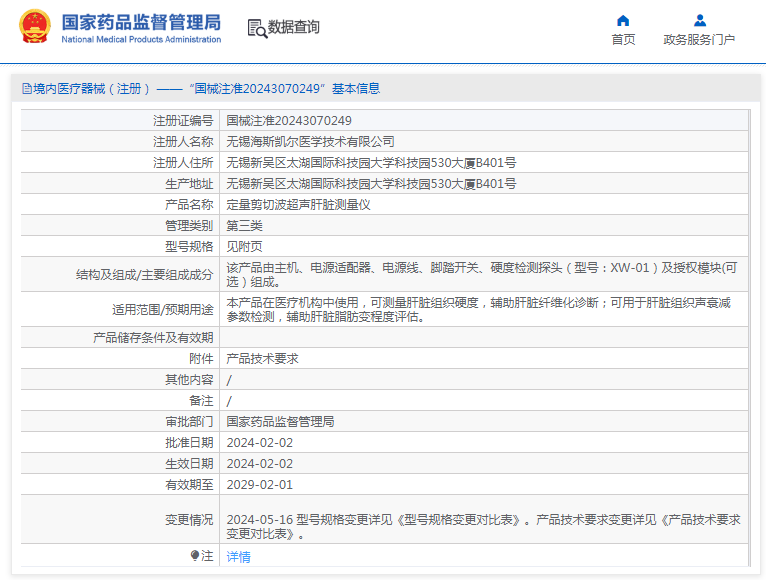Click approval date value in 批准日期 row
Viewport: 766px width, 580px height.
click(x=260, y=443)
